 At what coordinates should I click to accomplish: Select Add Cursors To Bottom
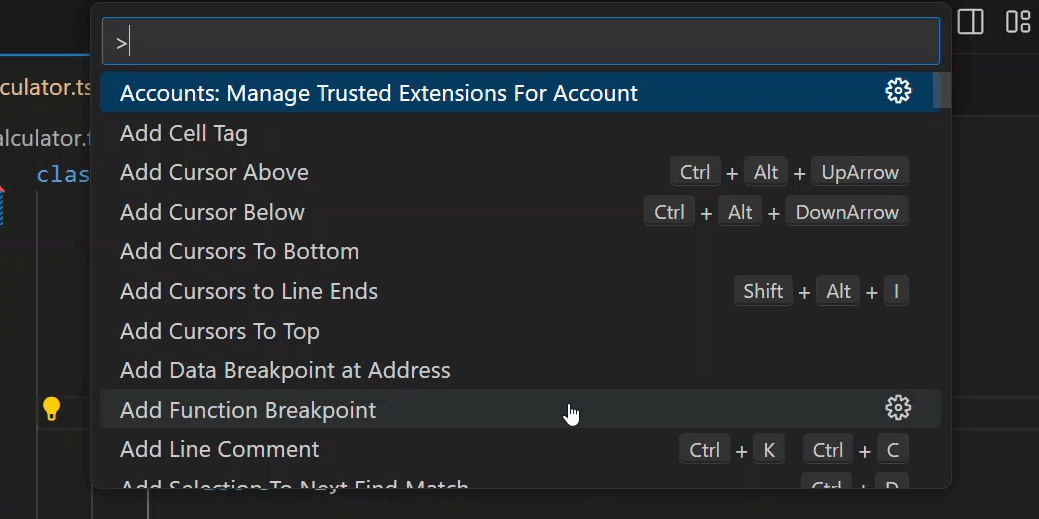pyautogui.click(x=239, y=251)
